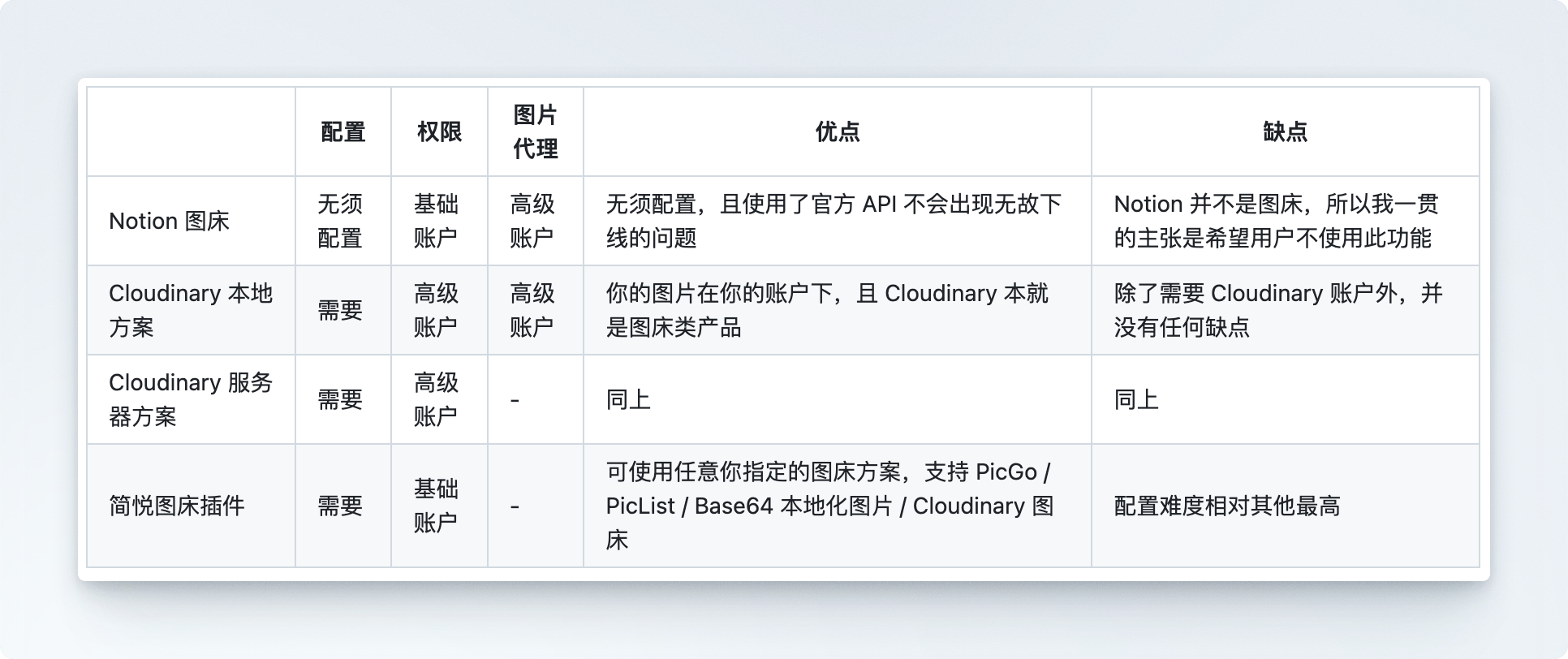
Task: Click 基础账户 in 简悦图床插件 row
Action: (x=436, y=506)
